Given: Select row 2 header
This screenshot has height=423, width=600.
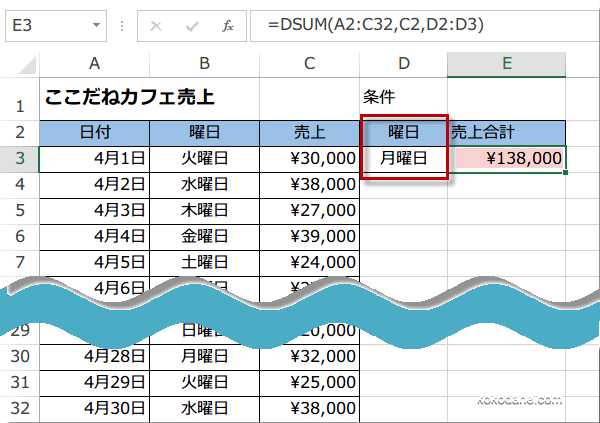Looking at the screenshot, I should coord(20,133).
